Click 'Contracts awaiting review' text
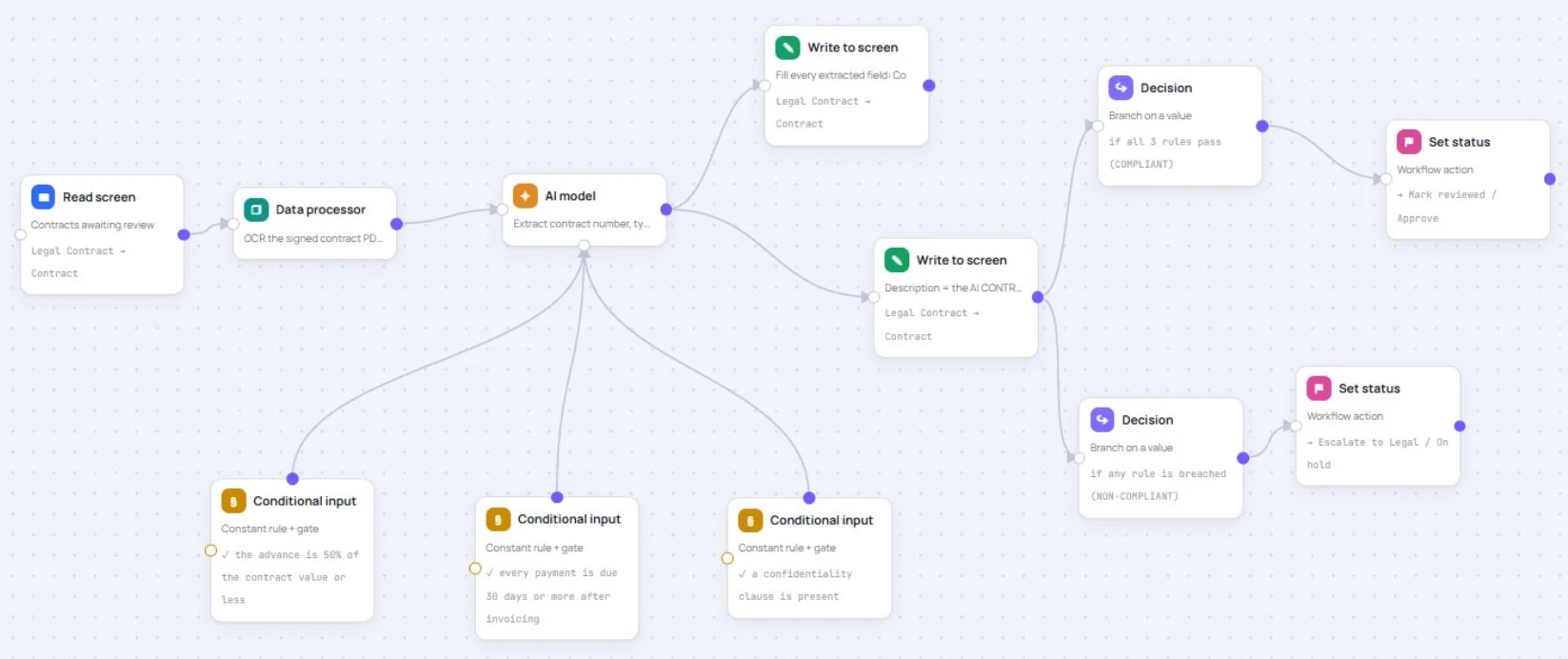The image size is (1568, 659). tap(92, 225)
